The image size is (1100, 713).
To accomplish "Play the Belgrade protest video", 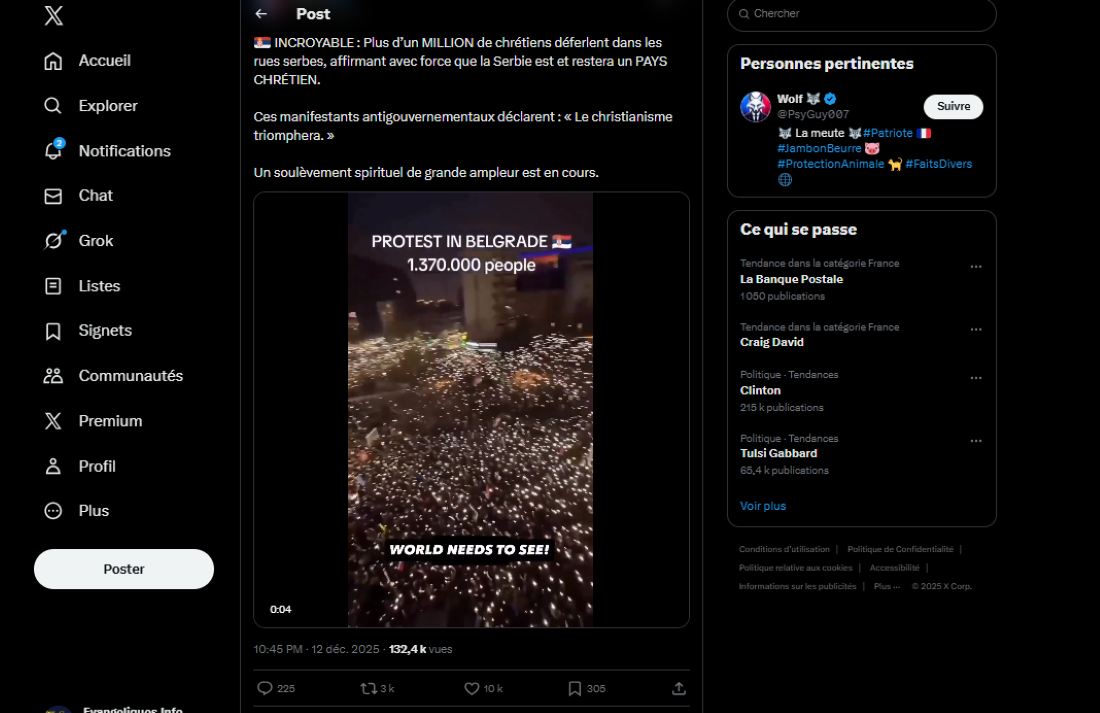I will coord(470,410).
